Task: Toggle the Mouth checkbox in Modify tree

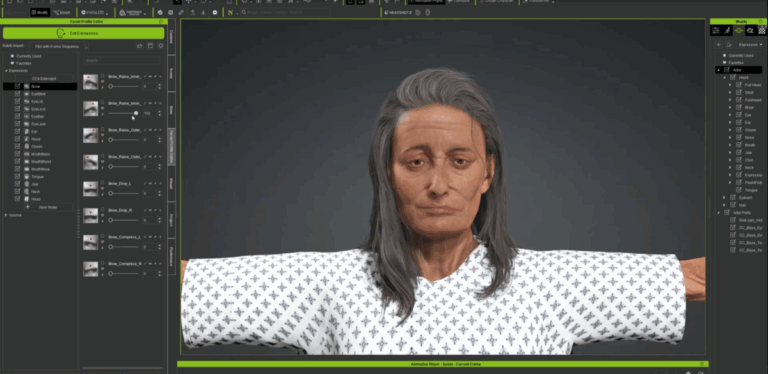Action: (x=739, y=145)
